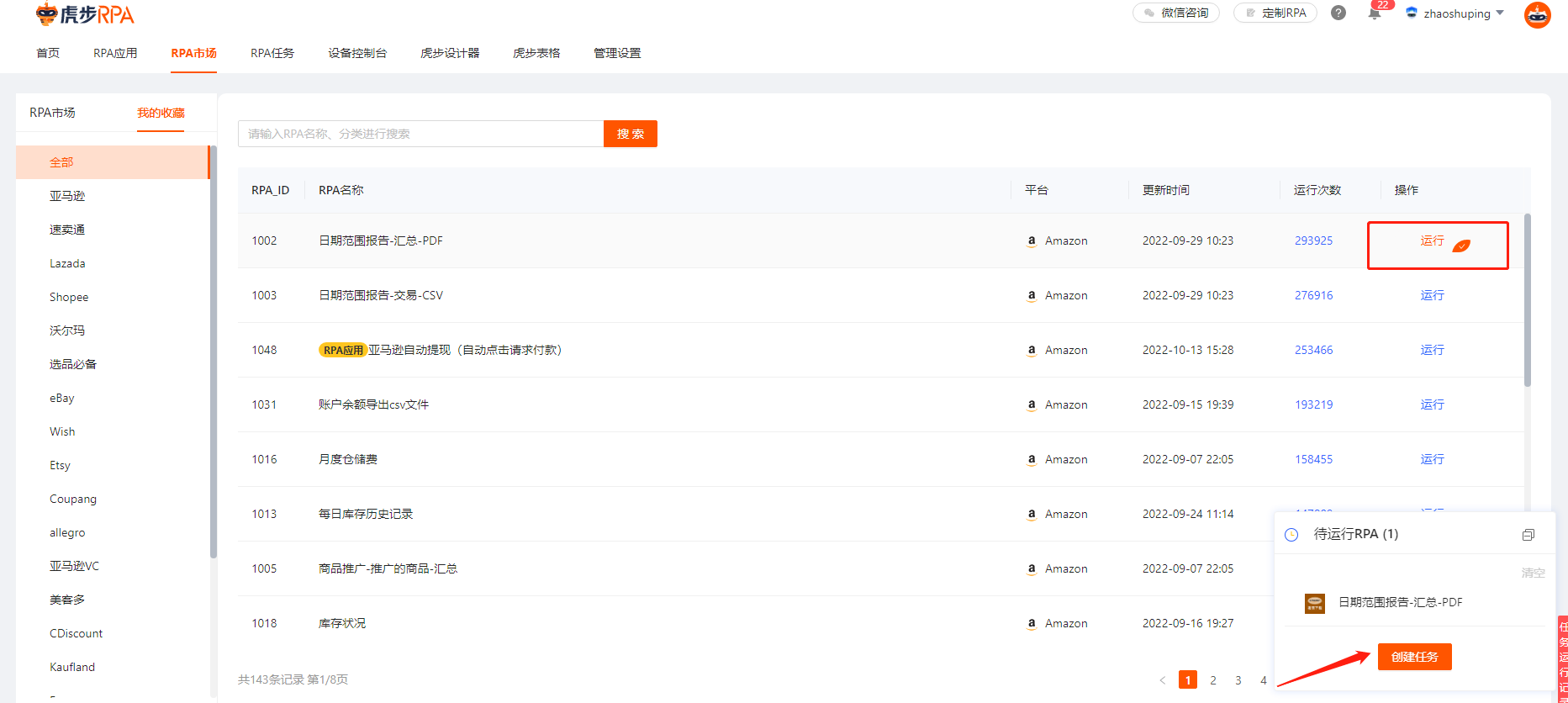This screenshot has width=1568, height=703.
Task: Click the RPA应用 badge on row 1048
Action: pos(343,350)
